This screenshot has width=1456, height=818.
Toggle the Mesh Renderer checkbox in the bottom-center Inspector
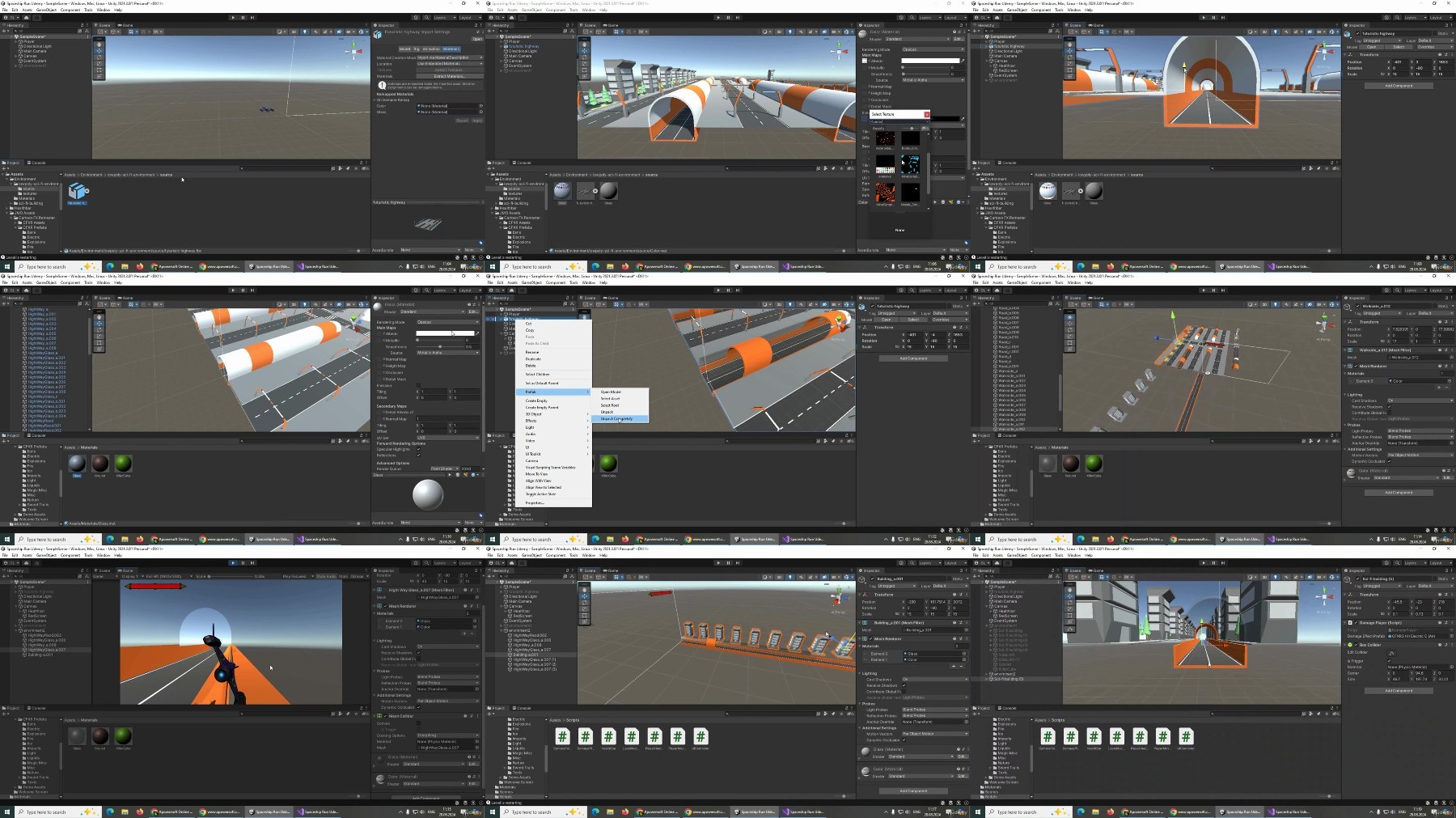coord(871,639)
